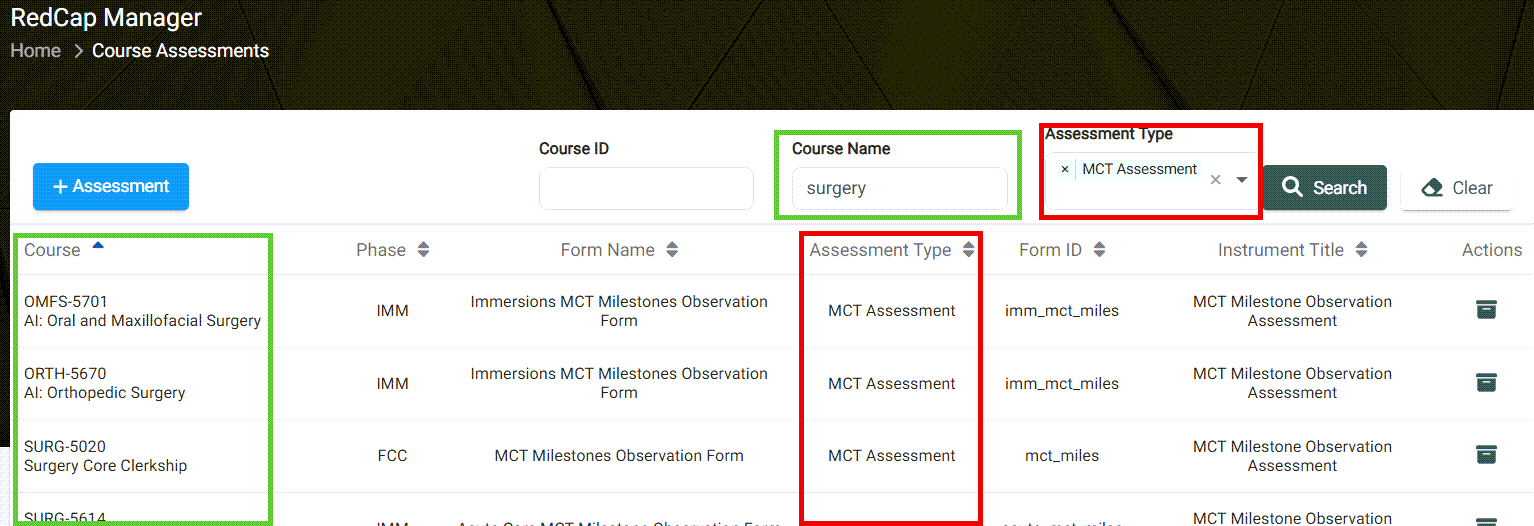Sort by Instrument Title column arrows
Viewport: 1534px width, 526px height.
click(1361, 250)
